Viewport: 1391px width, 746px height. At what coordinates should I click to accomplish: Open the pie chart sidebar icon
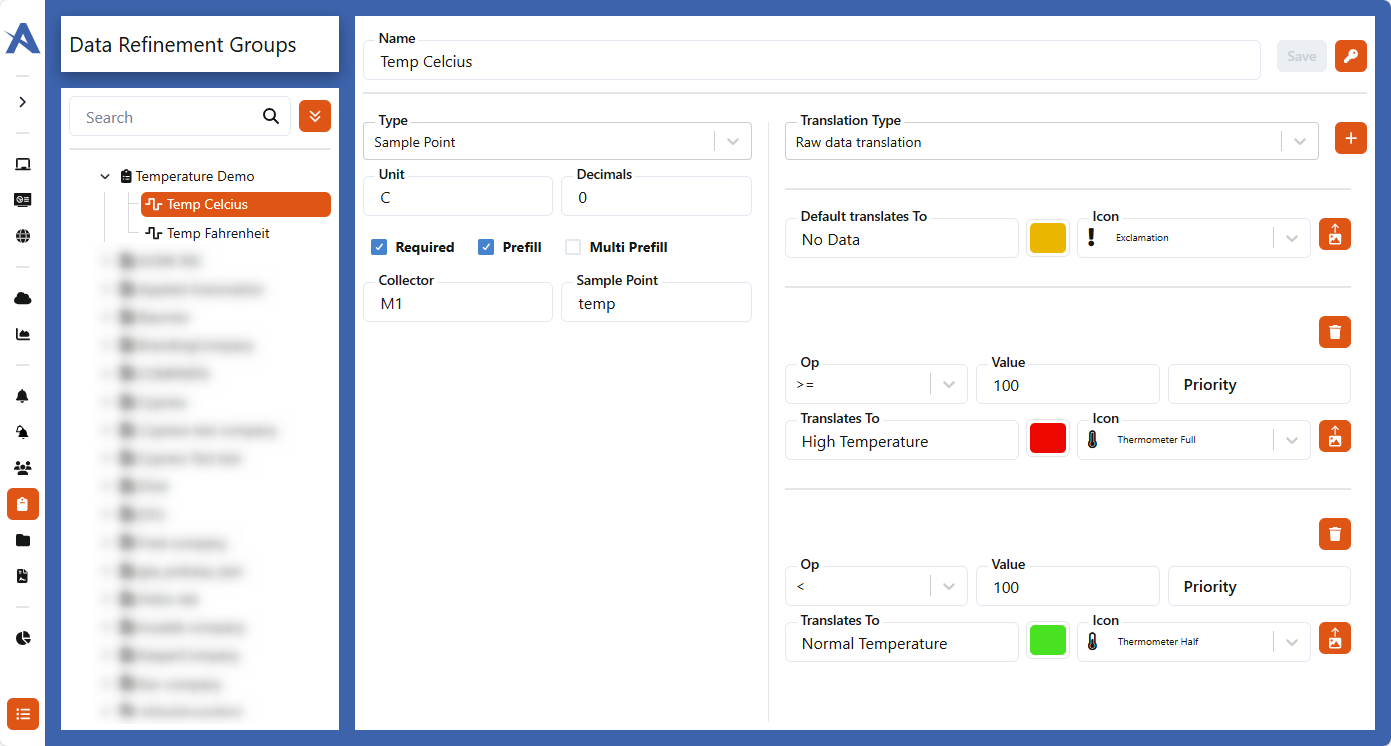click(x=23, y=638)
